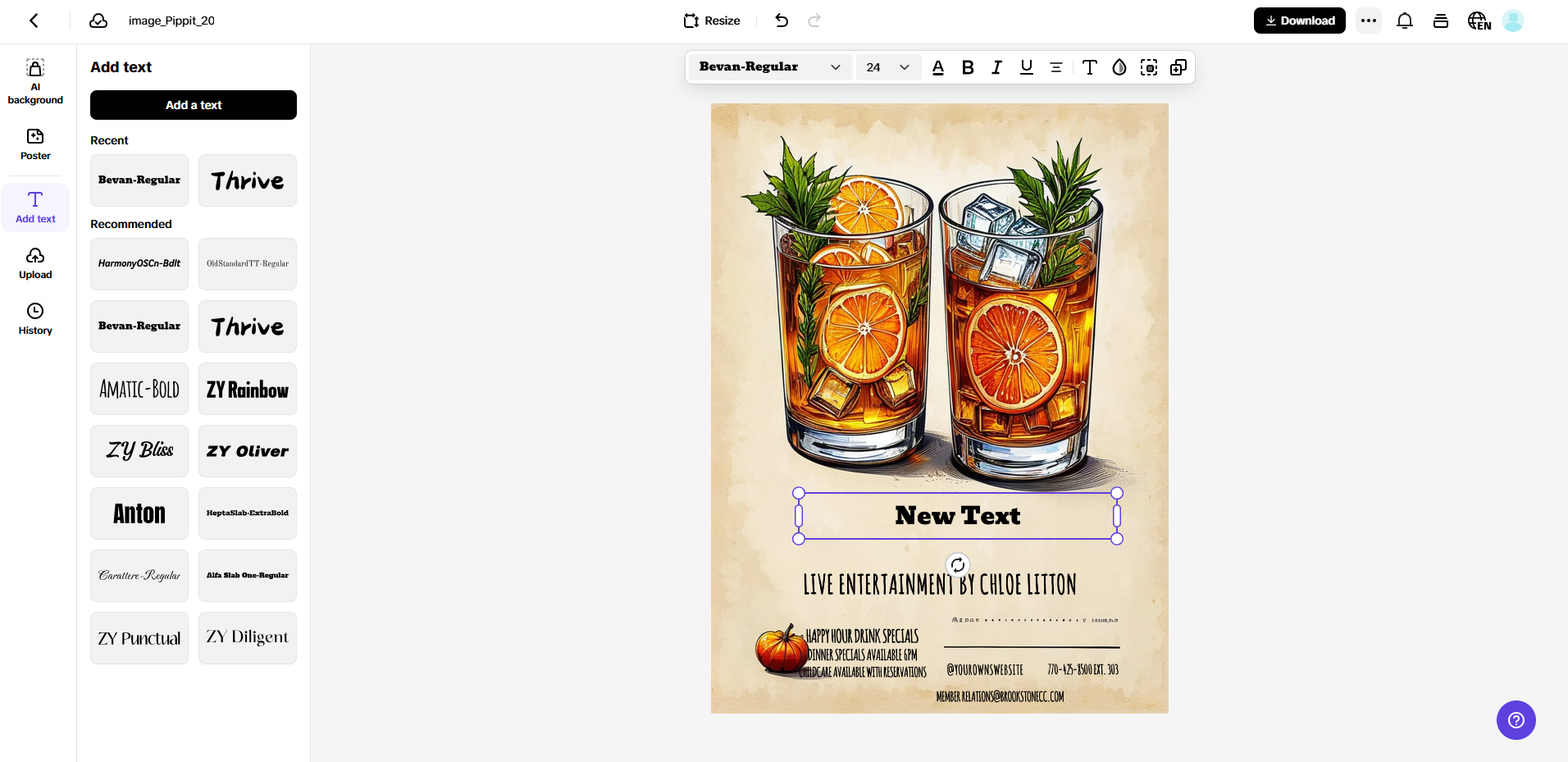1568x762 pixels.
Task: Apply italic style to the selected text
Action: tap(996, 67)
